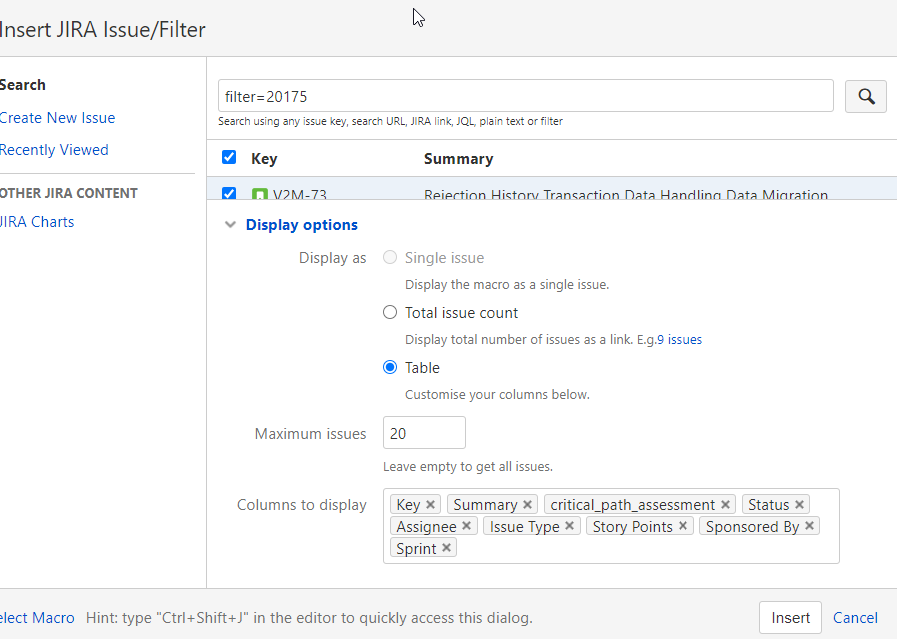
Task: Click empty area of Columns to display field
Action: click(646, 548)
